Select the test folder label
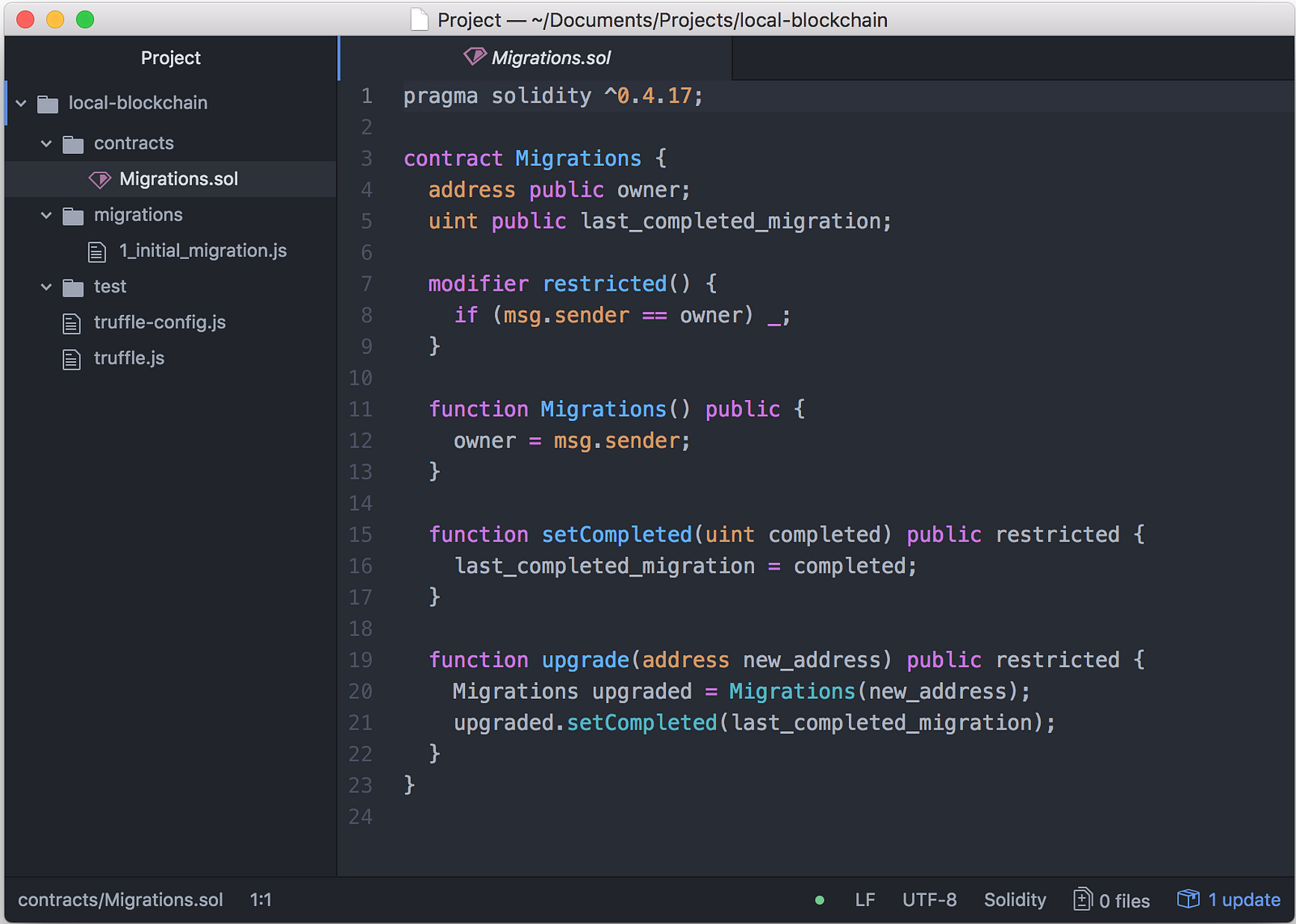 (110, 287)
